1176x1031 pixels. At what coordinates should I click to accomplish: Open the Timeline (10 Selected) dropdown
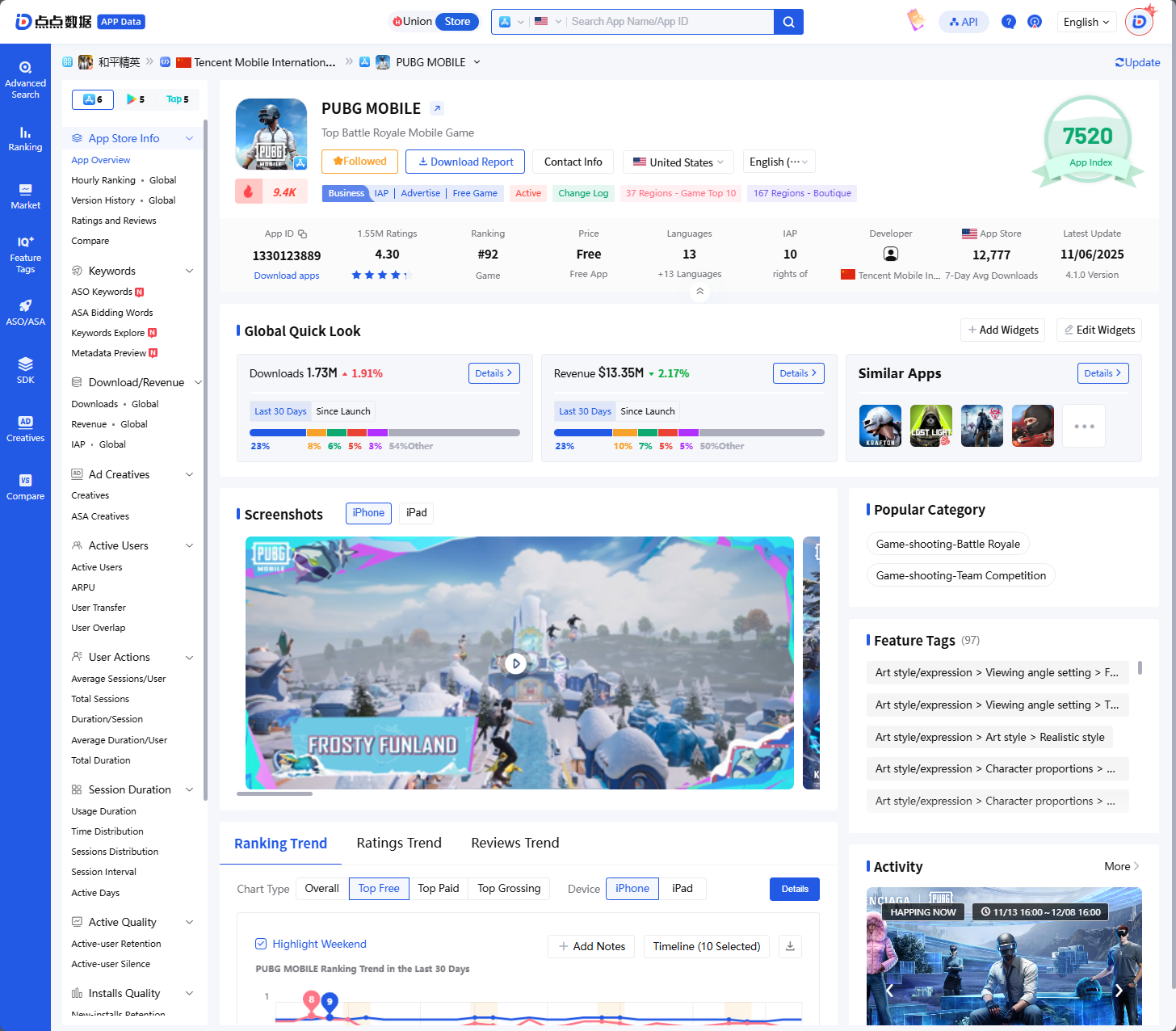pos(707,946)
